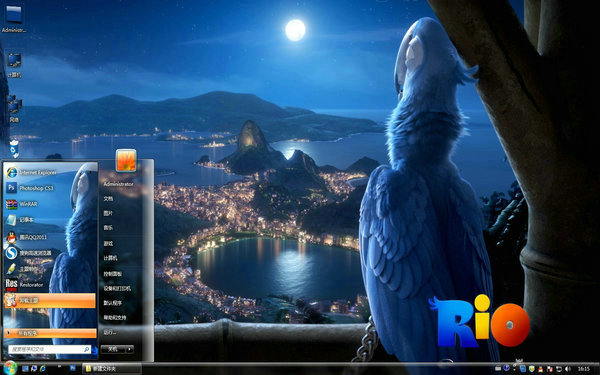Viewport: 600px width, 375px height.
Task: Click the volume speaker tray icon
Action: pyautogui.click(x=567, y=369)
